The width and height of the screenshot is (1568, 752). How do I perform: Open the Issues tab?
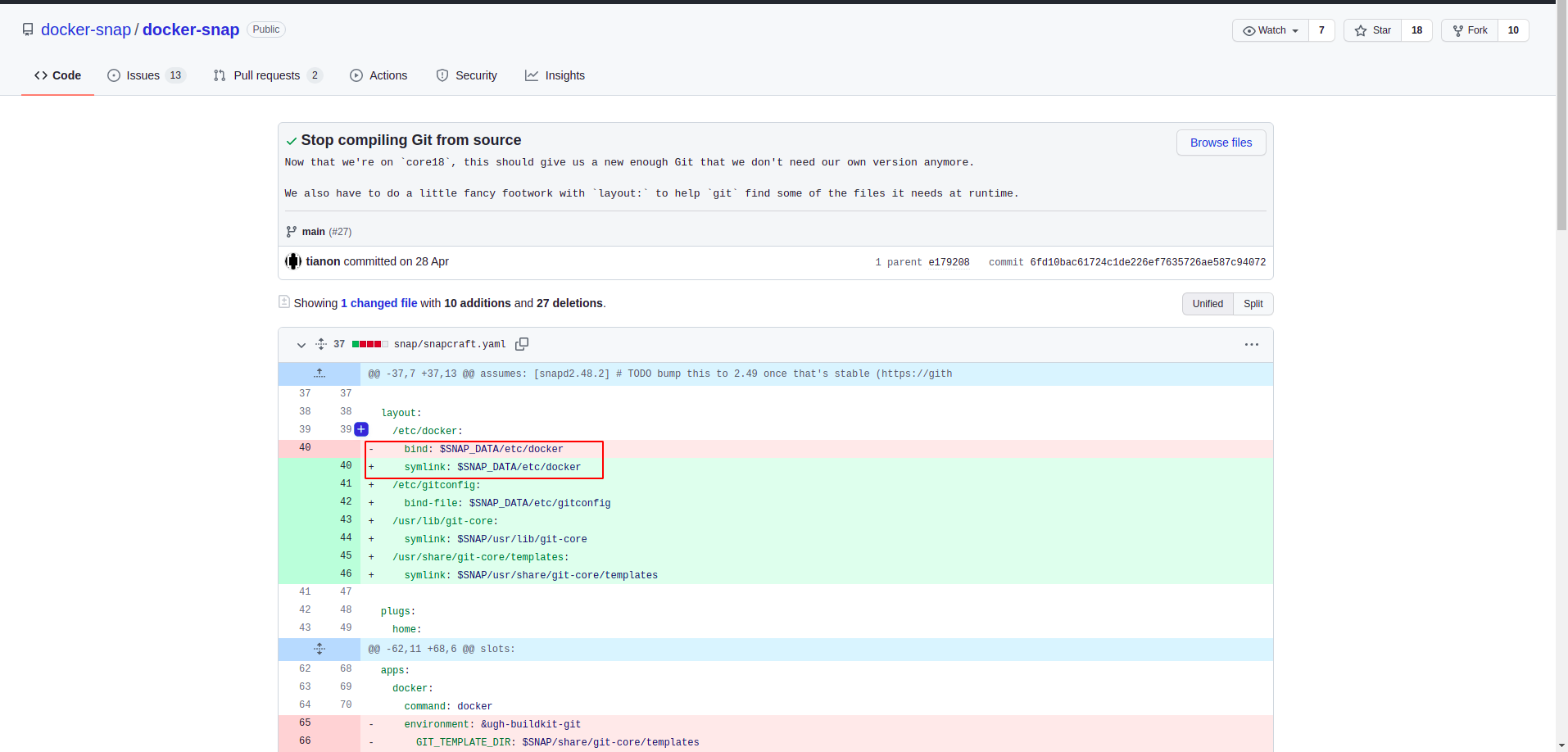point(147,75)
